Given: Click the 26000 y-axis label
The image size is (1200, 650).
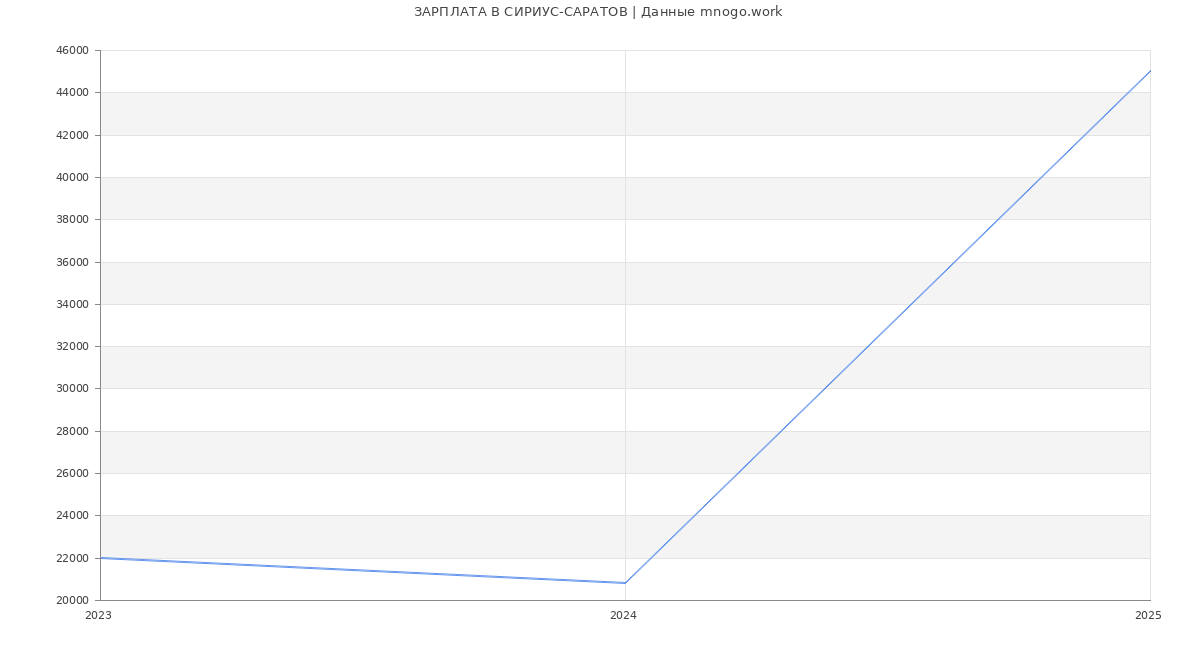Looking at the screenshot, I should pos(72,473).
